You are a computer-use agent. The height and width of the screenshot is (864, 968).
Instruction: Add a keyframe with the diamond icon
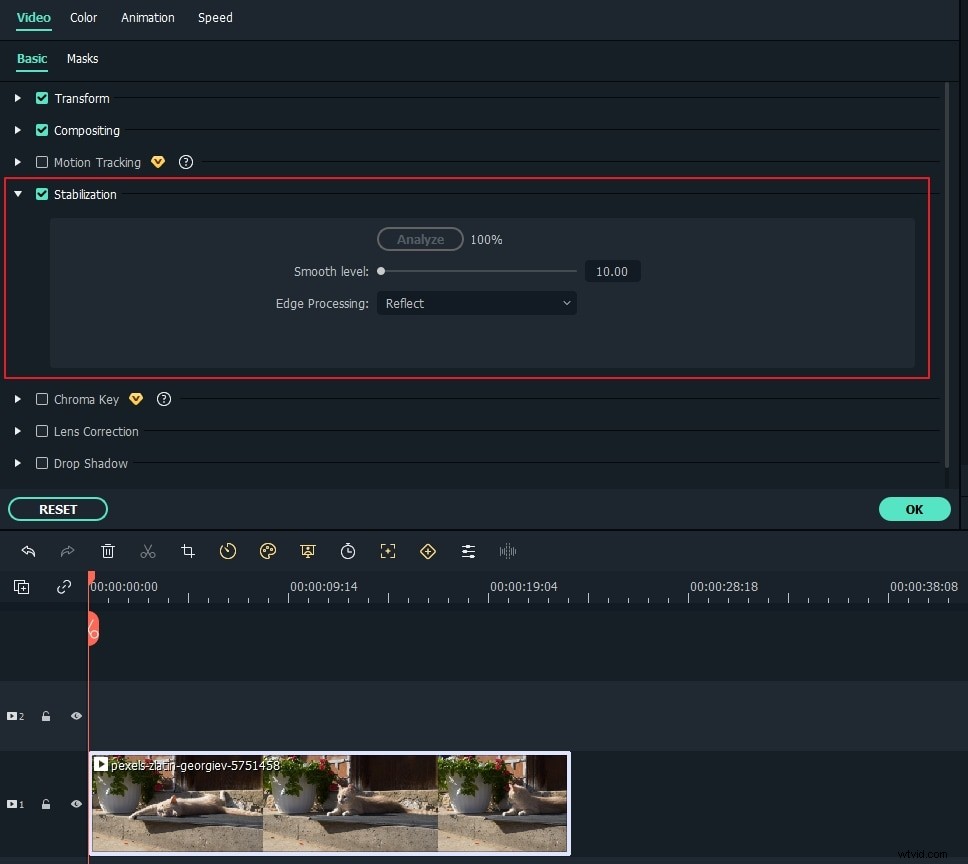pos(428,551)
